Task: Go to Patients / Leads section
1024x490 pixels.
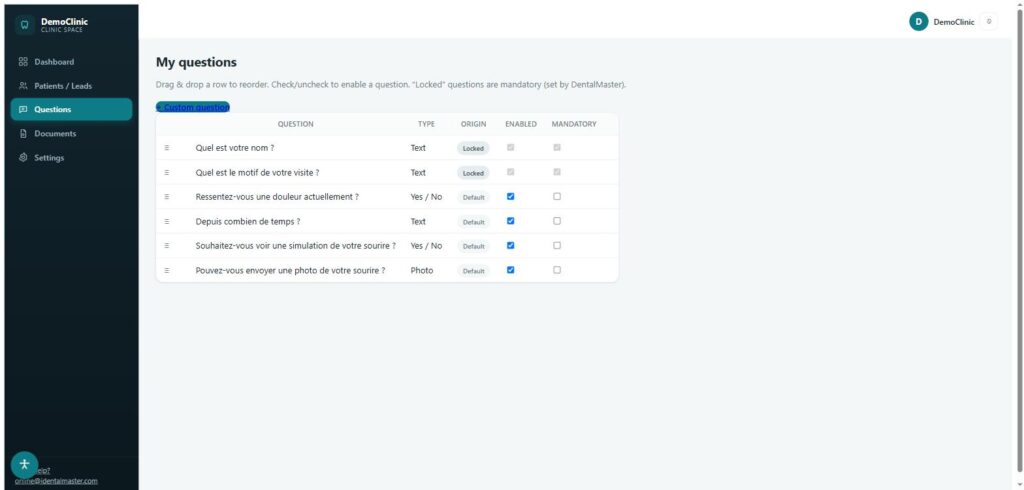Action: click(71, 86)
